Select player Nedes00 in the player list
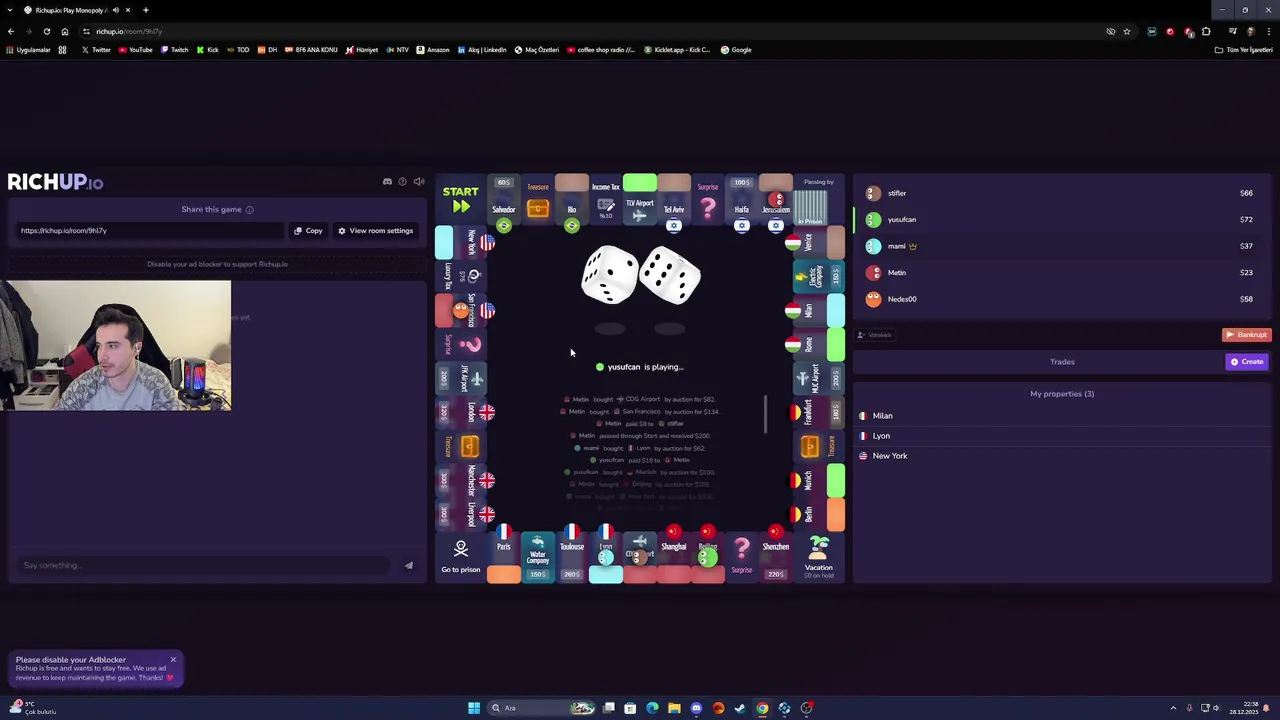 pyautogui.click(x=1060, y=299)
